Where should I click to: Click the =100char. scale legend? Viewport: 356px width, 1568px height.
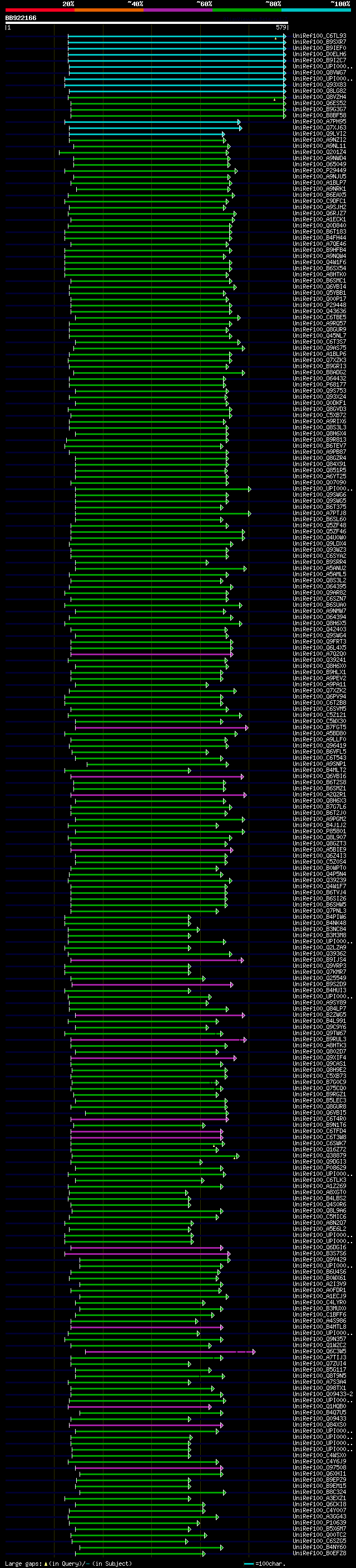point(264,1564)
